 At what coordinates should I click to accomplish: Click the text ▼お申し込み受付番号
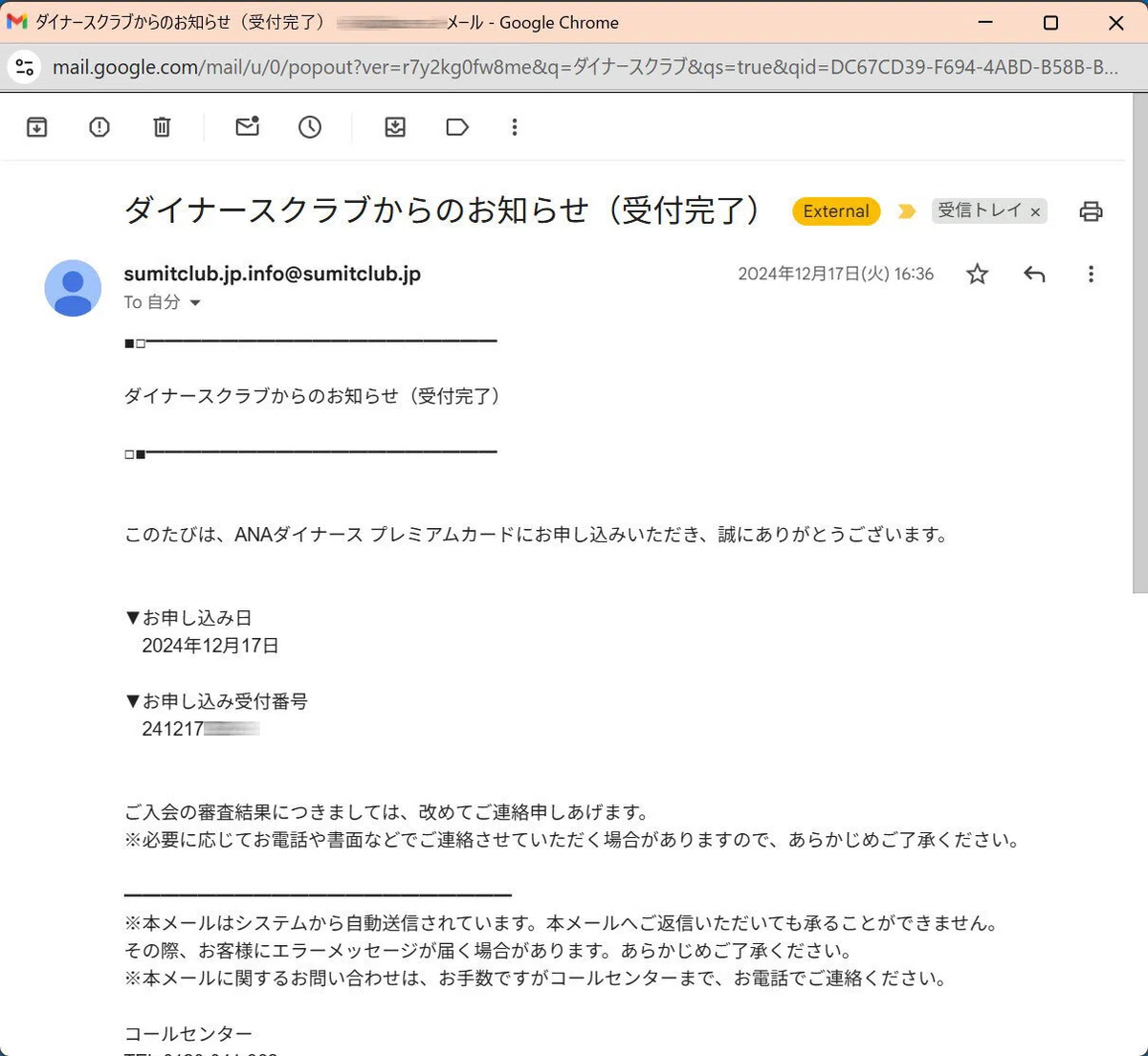(x=216, y=701)
